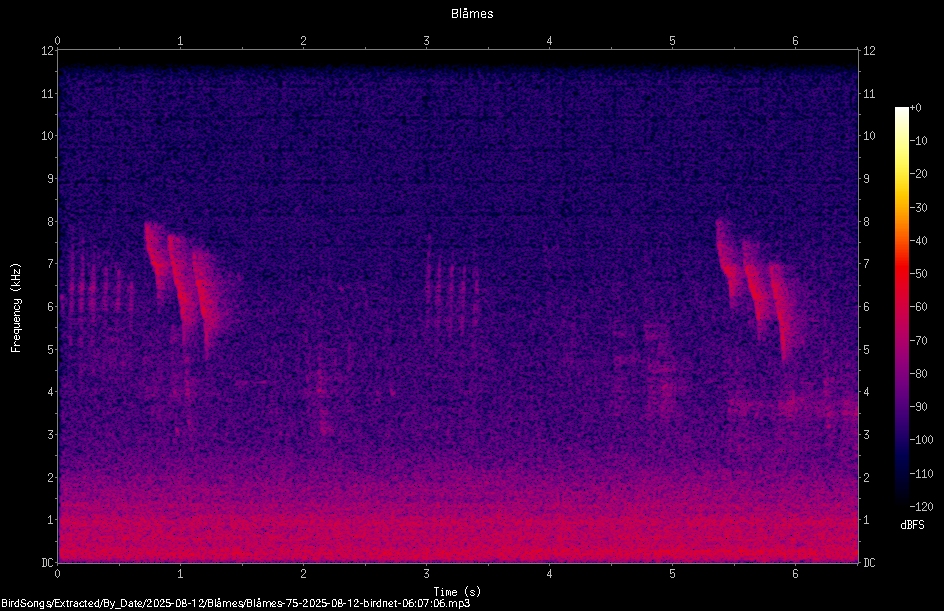The width and height of the screenshot is (944, 611).
Task: Click the Frequency (kHz) axis label
Action: [x=16, y=308]
